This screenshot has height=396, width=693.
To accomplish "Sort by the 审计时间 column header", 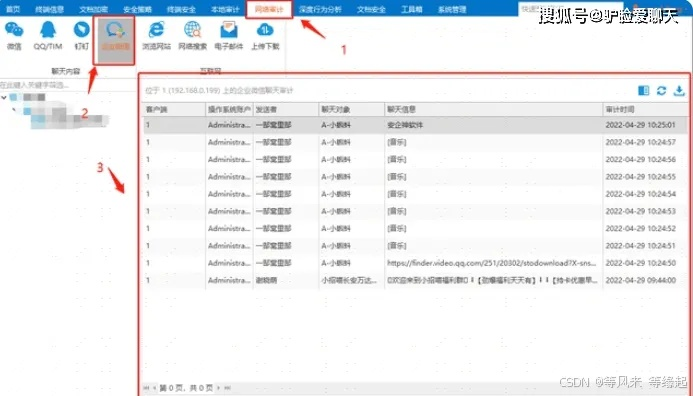I will coord(645,109).
